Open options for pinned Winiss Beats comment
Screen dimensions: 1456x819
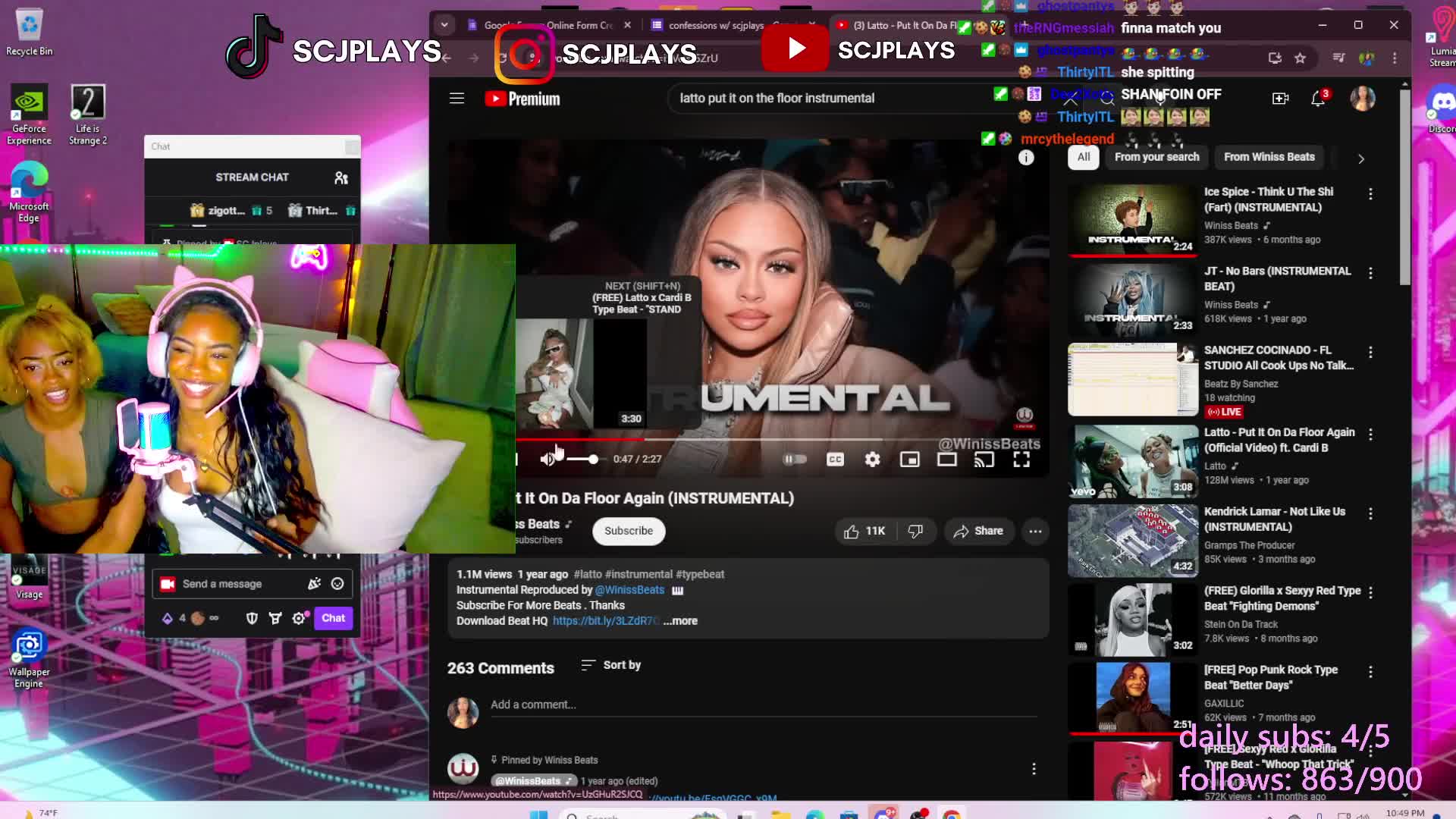(x=1034, y=769)
